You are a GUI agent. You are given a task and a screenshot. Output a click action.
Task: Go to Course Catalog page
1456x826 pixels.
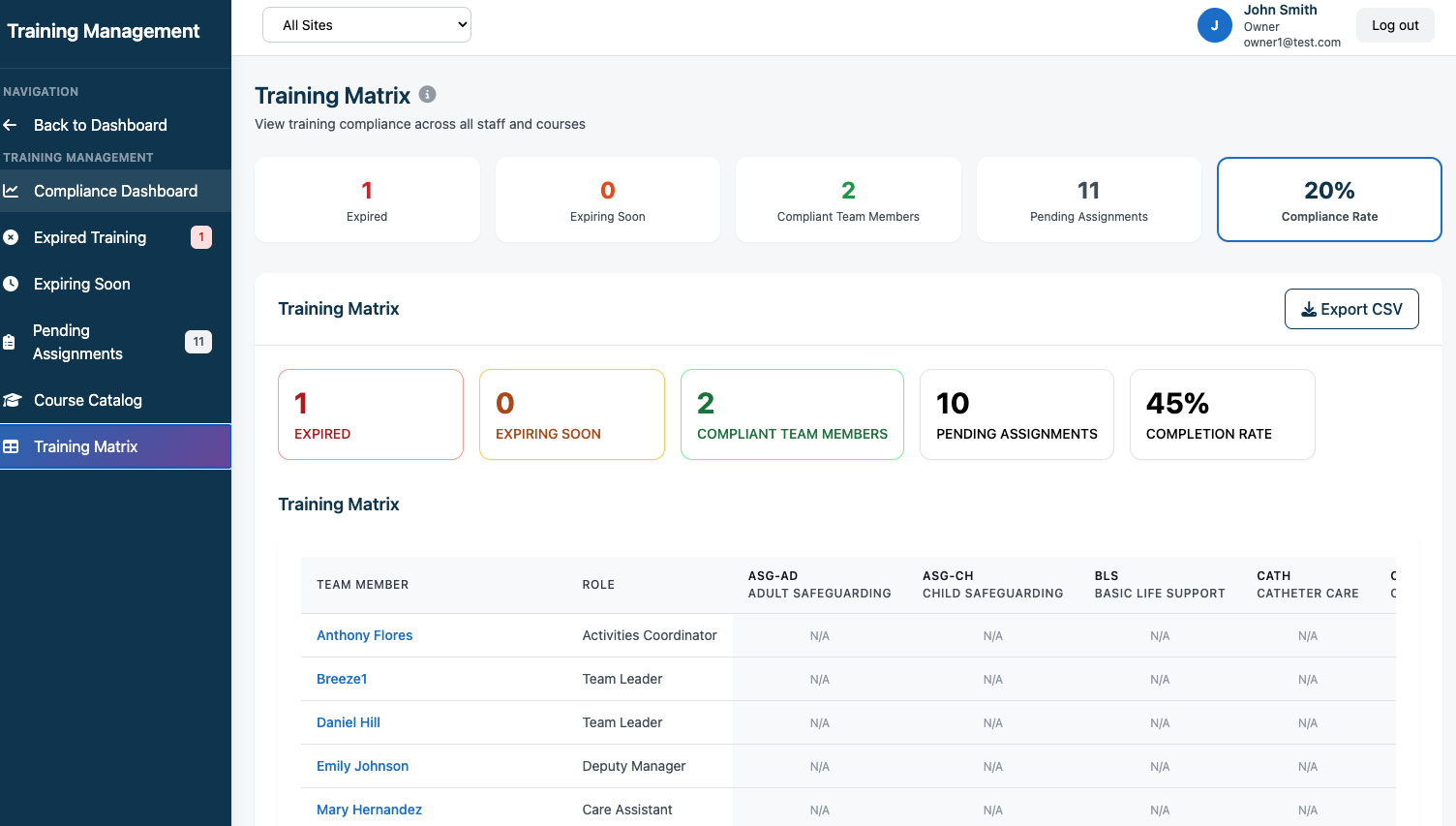(88, 400)
